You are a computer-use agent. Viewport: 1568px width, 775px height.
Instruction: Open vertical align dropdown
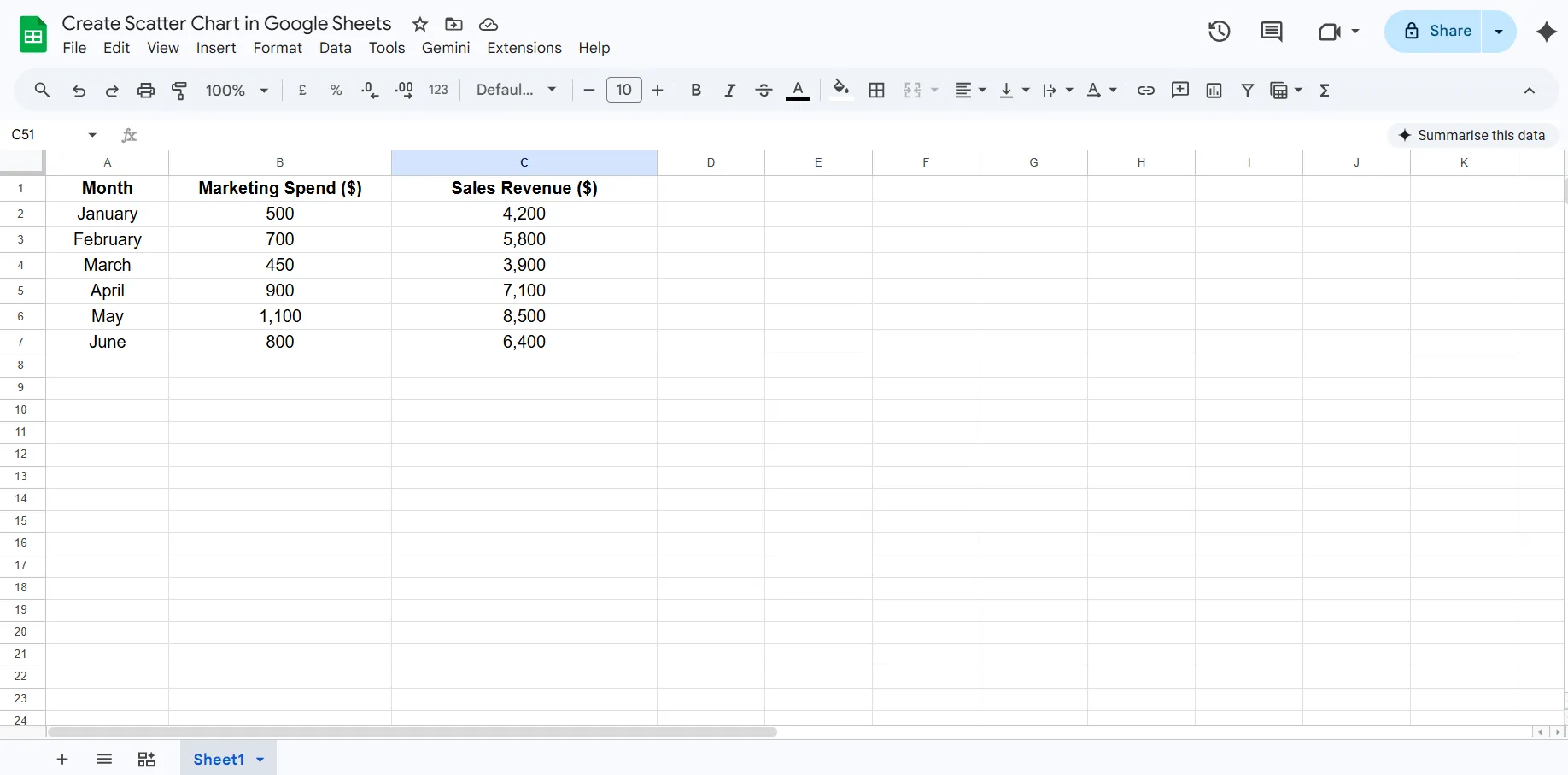(x=1014, y=90)
